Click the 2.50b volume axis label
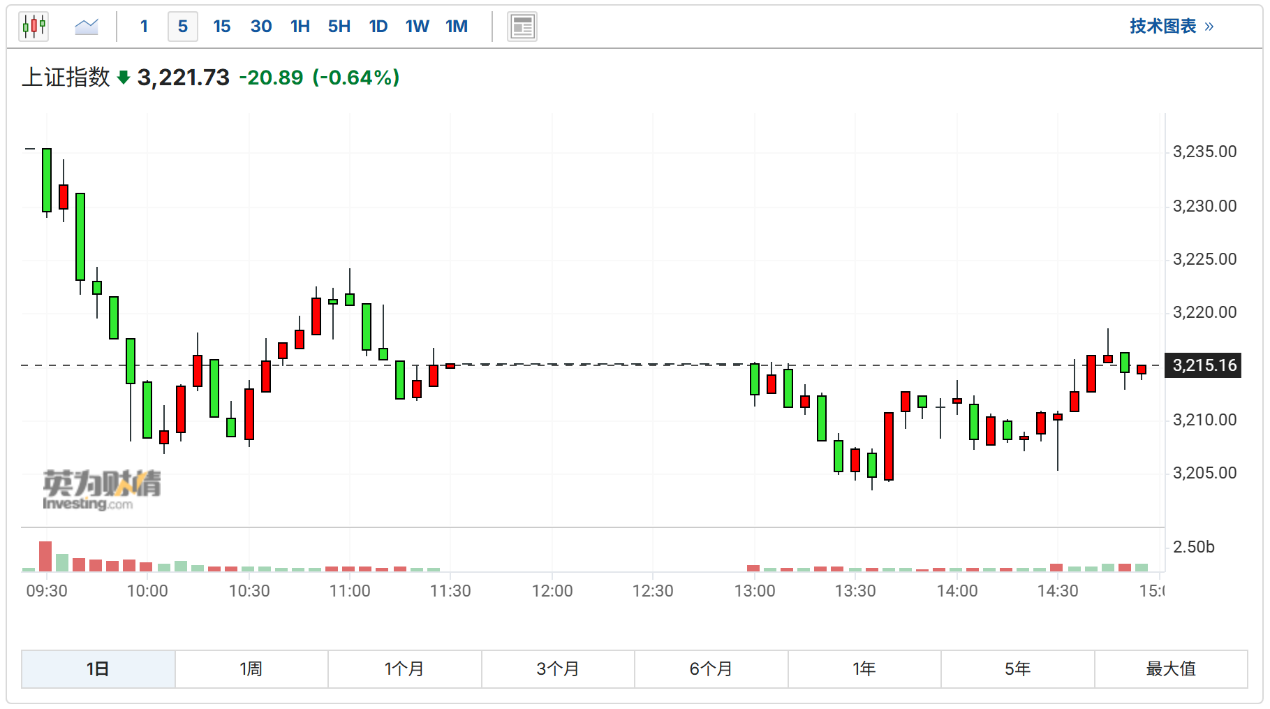The height and width of the screenshot is (709, 1270). (1194, 547)
